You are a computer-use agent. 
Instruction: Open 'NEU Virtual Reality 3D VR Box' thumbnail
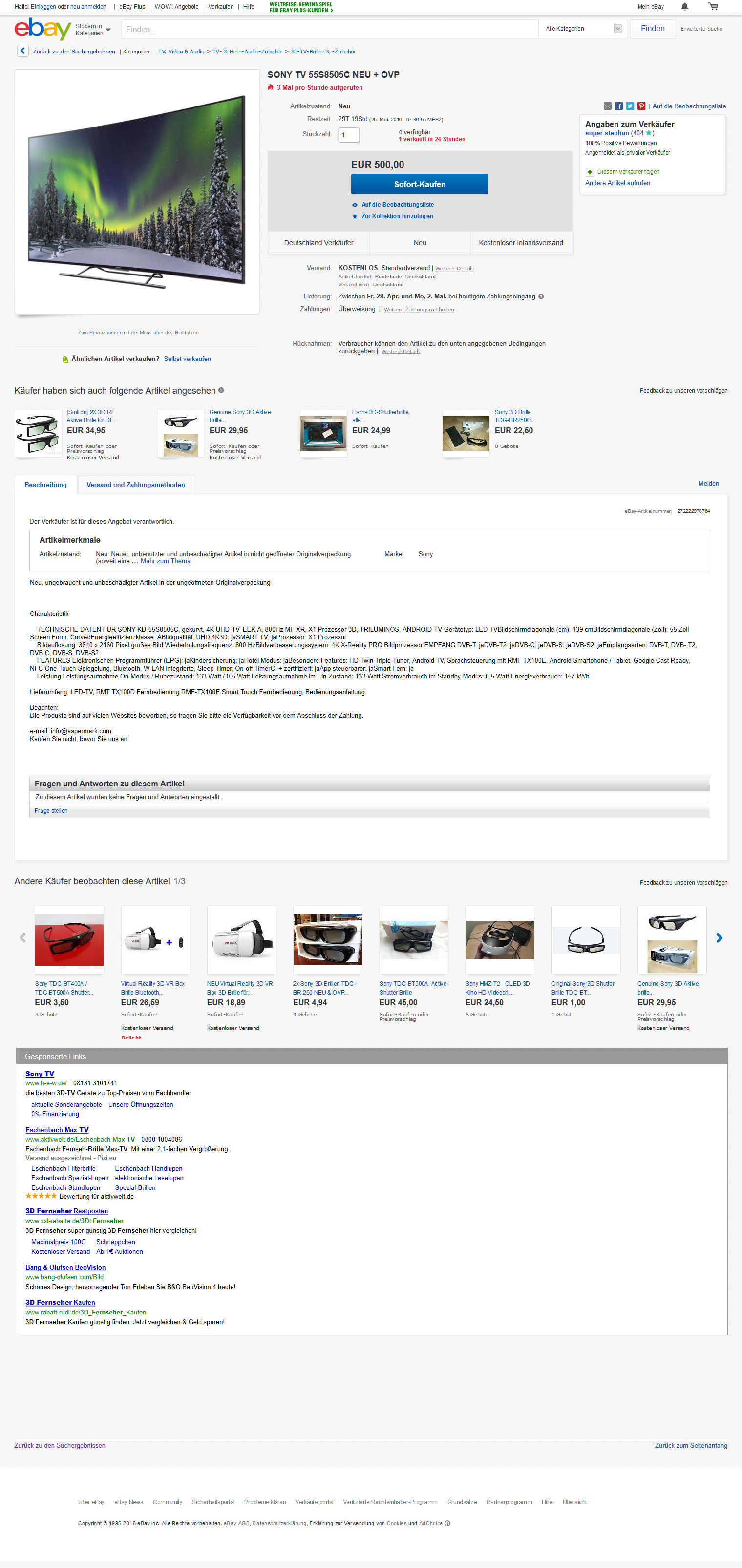tap(241, 939)
